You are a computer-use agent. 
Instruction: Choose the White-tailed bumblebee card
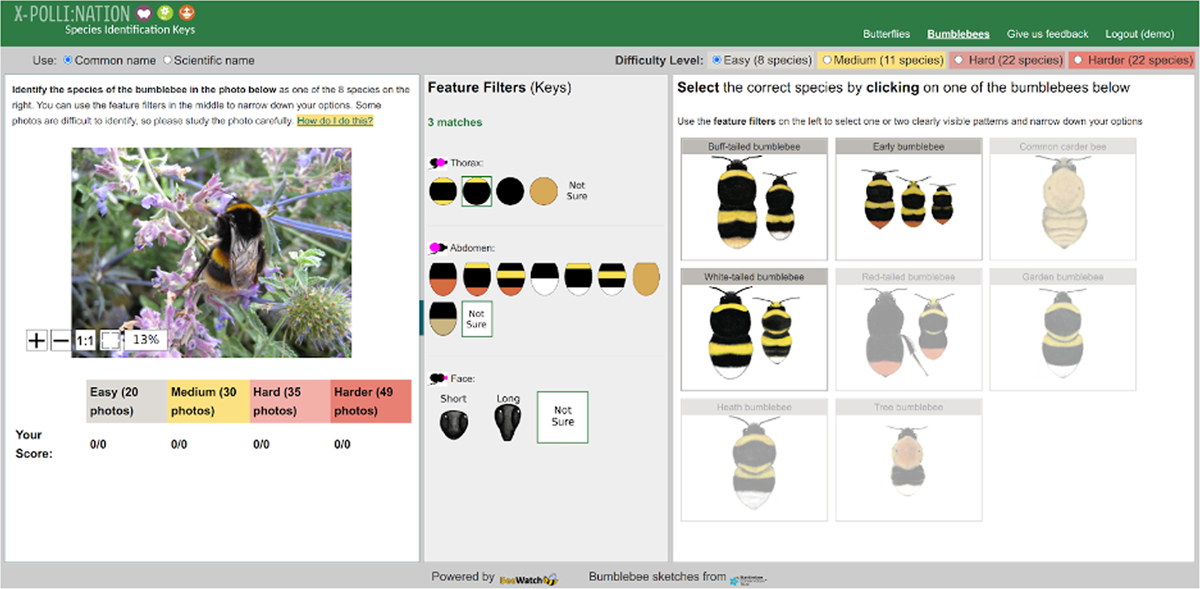754,329
